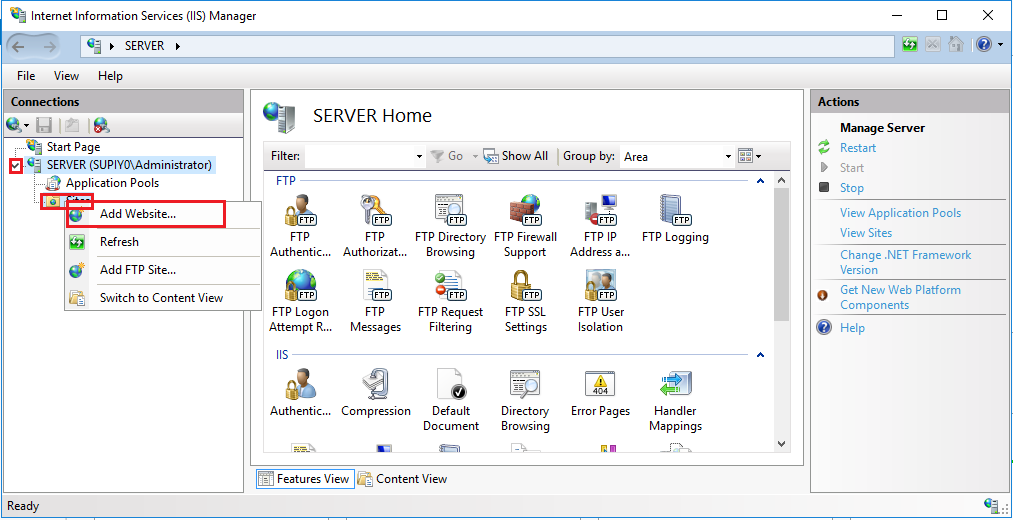Select SERVER (SUPIY0\Administrator) node
The height and width of the screenshot is (520, 1013).
[129, 165]
